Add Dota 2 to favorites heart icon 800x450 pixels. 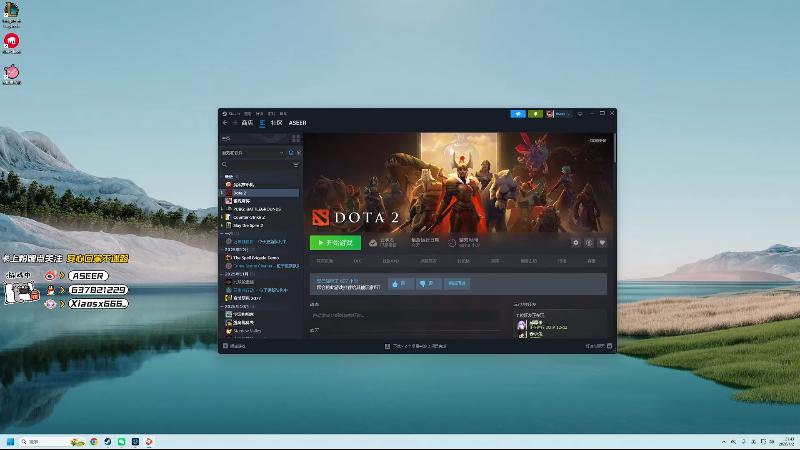click(602, 243)
